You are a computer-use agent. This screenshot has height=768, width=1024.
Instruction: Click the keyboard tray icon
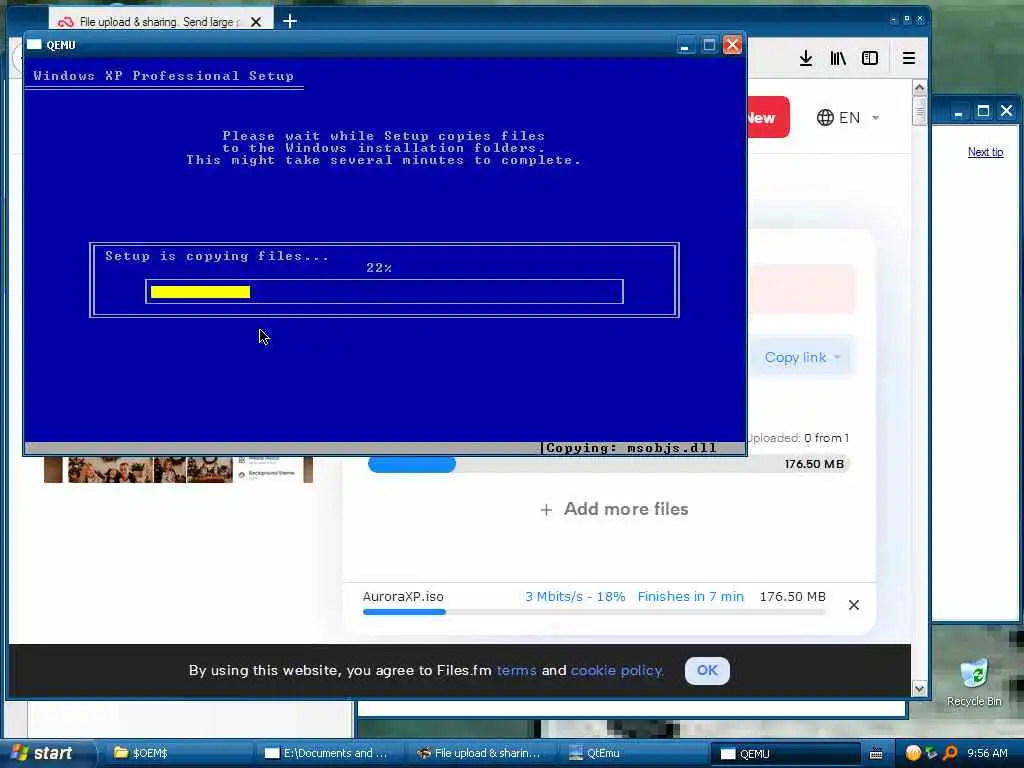[876, 754]
